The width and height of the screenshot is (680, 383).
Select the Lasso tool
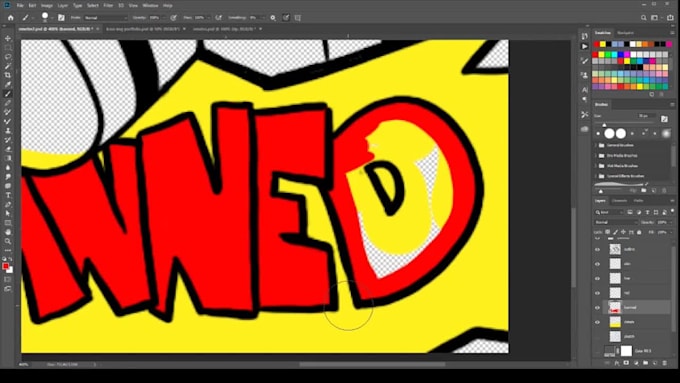[x=8, y=56]
